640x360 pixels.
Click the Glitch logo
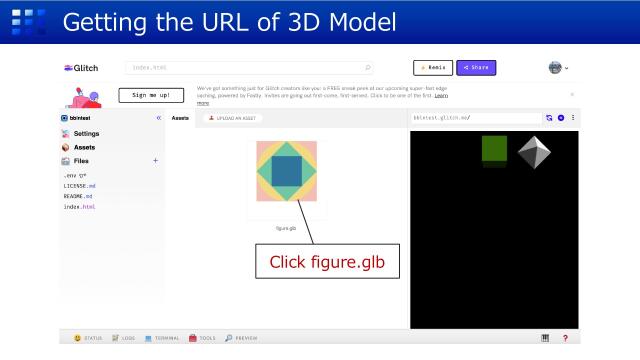81,68
